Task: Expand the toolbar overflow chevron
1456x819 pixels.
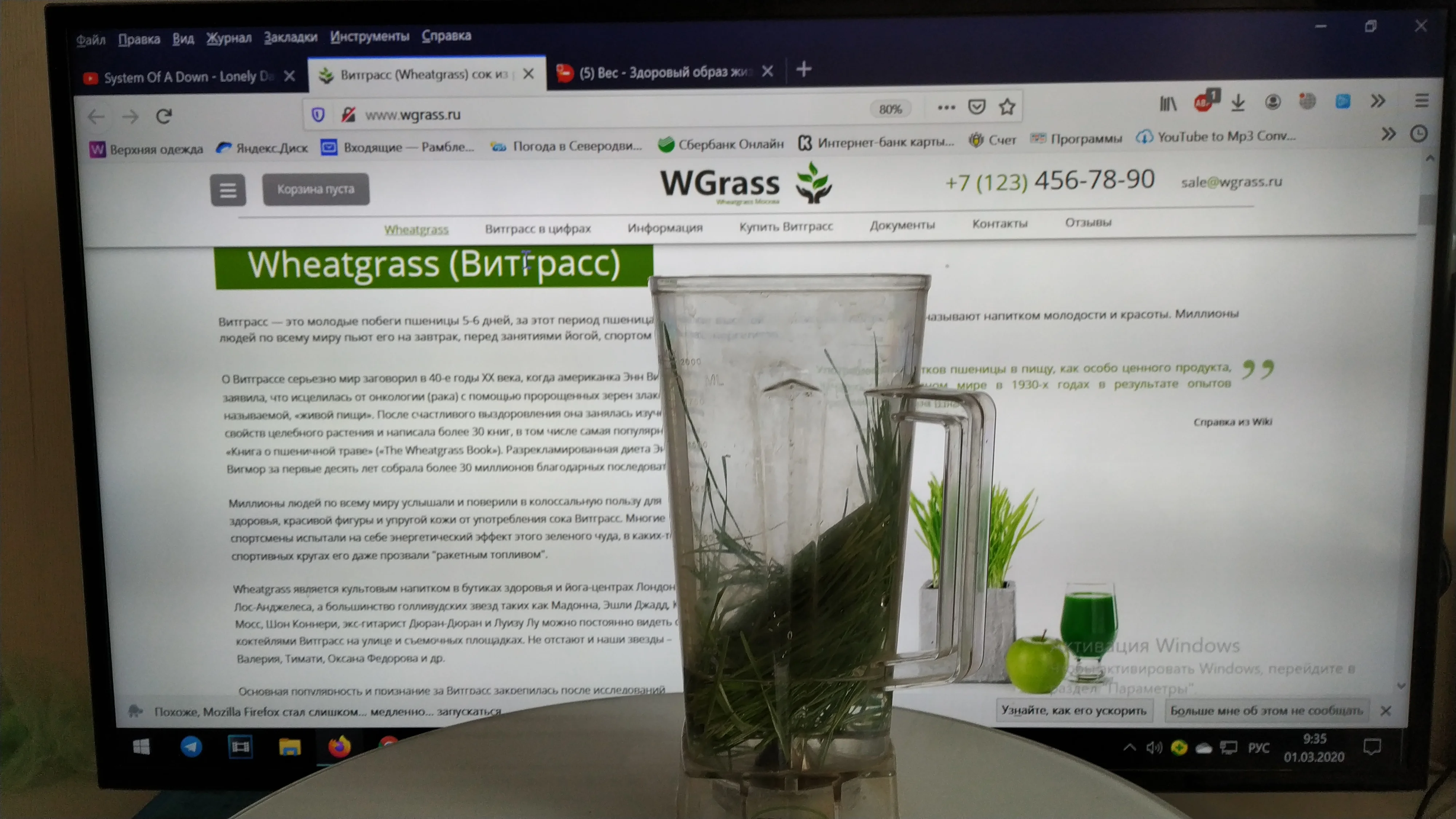Action: pos(1377,101)
